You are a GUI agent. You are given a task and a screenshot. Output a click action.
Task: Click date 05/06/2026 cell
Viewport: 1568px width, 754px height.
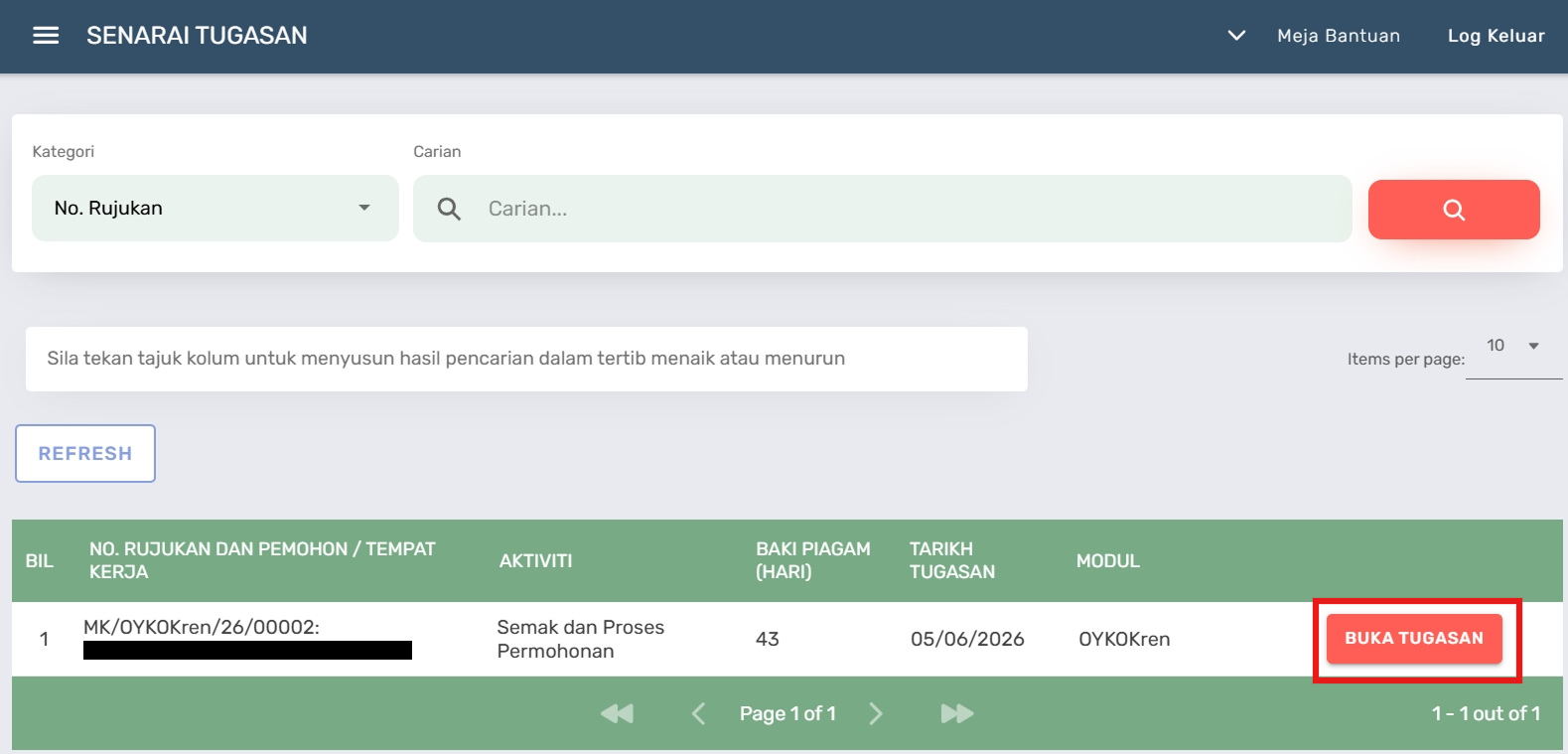pos(967,639)
